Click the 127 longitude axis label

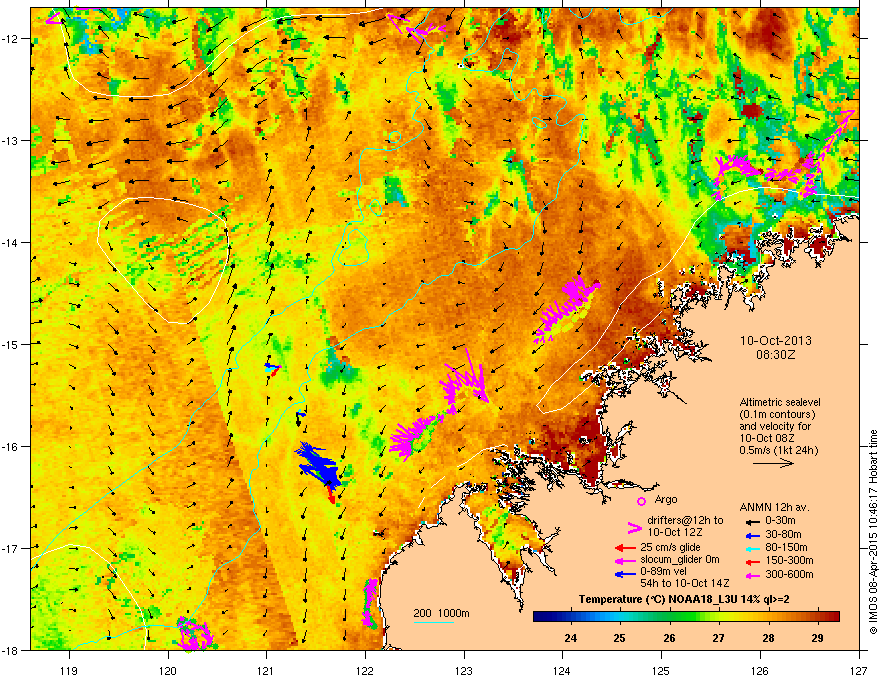click(x=859, y=670)
